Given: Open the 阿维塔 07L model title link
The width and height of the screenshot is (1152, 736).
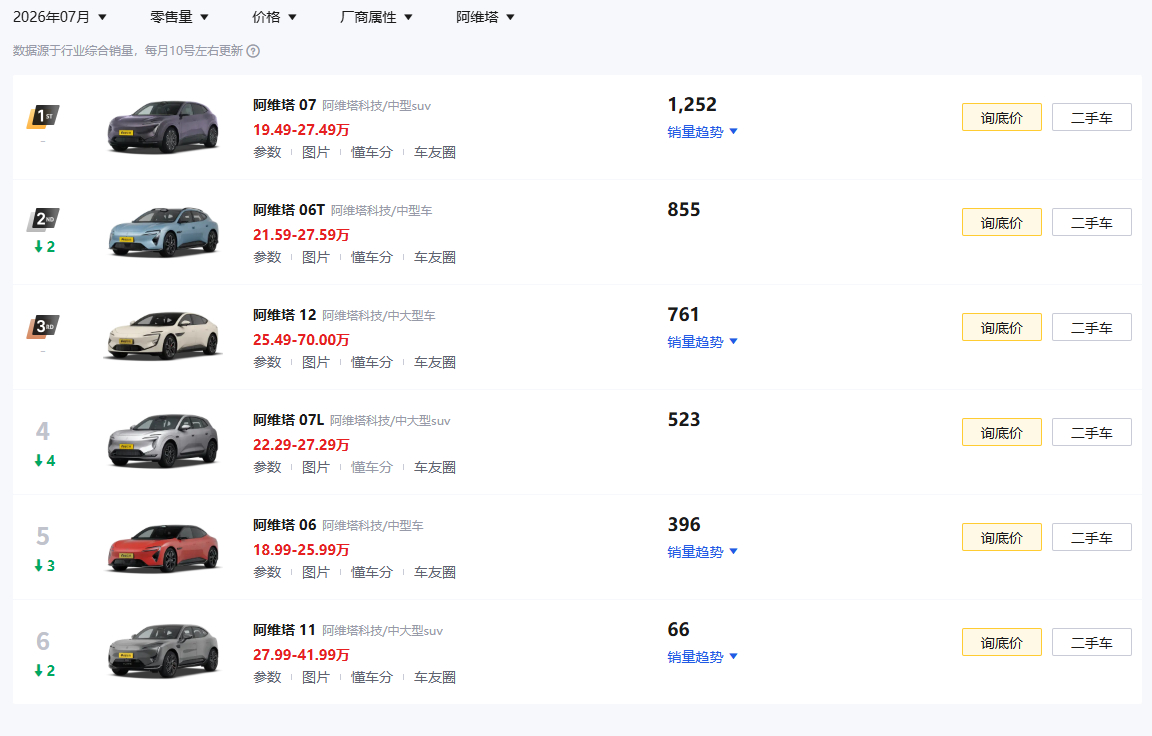Looking at the screenshot, I should [x=288, y=420].
